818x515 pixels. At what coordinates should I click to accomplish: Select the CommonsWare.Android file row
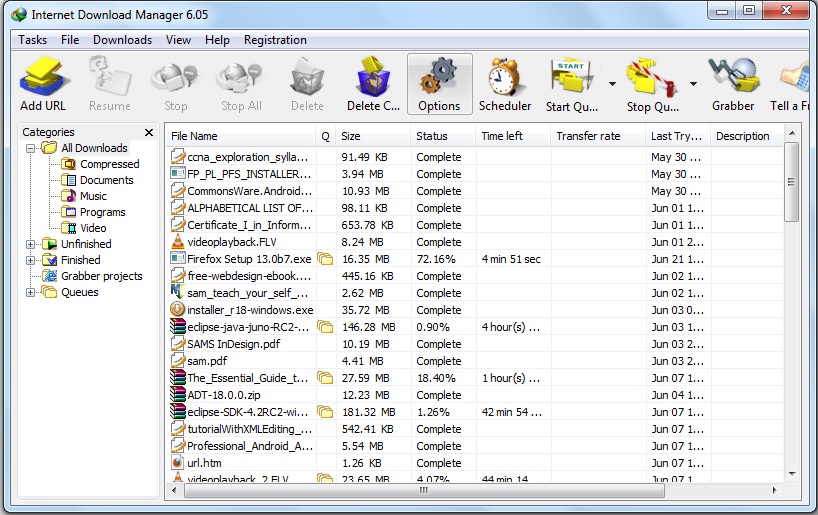pos(475,191)
